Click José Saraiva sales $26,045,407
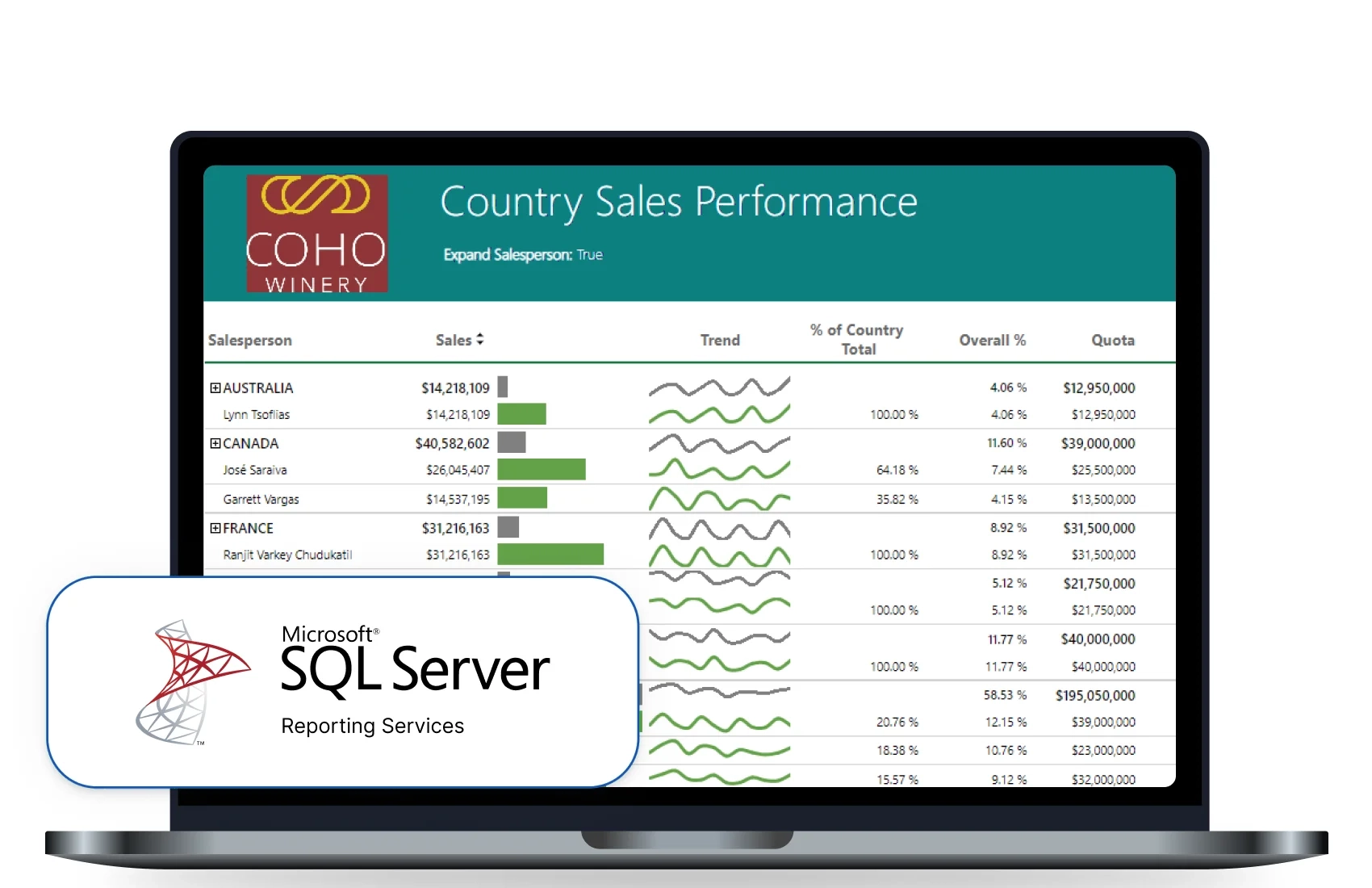Image resolution: width=1372 pixels, height=888 pixels. [458, 470]
